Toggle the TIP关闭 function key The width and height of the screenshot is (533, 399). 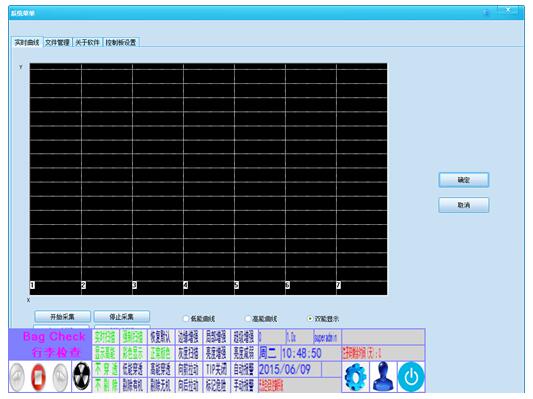[216, 369]
